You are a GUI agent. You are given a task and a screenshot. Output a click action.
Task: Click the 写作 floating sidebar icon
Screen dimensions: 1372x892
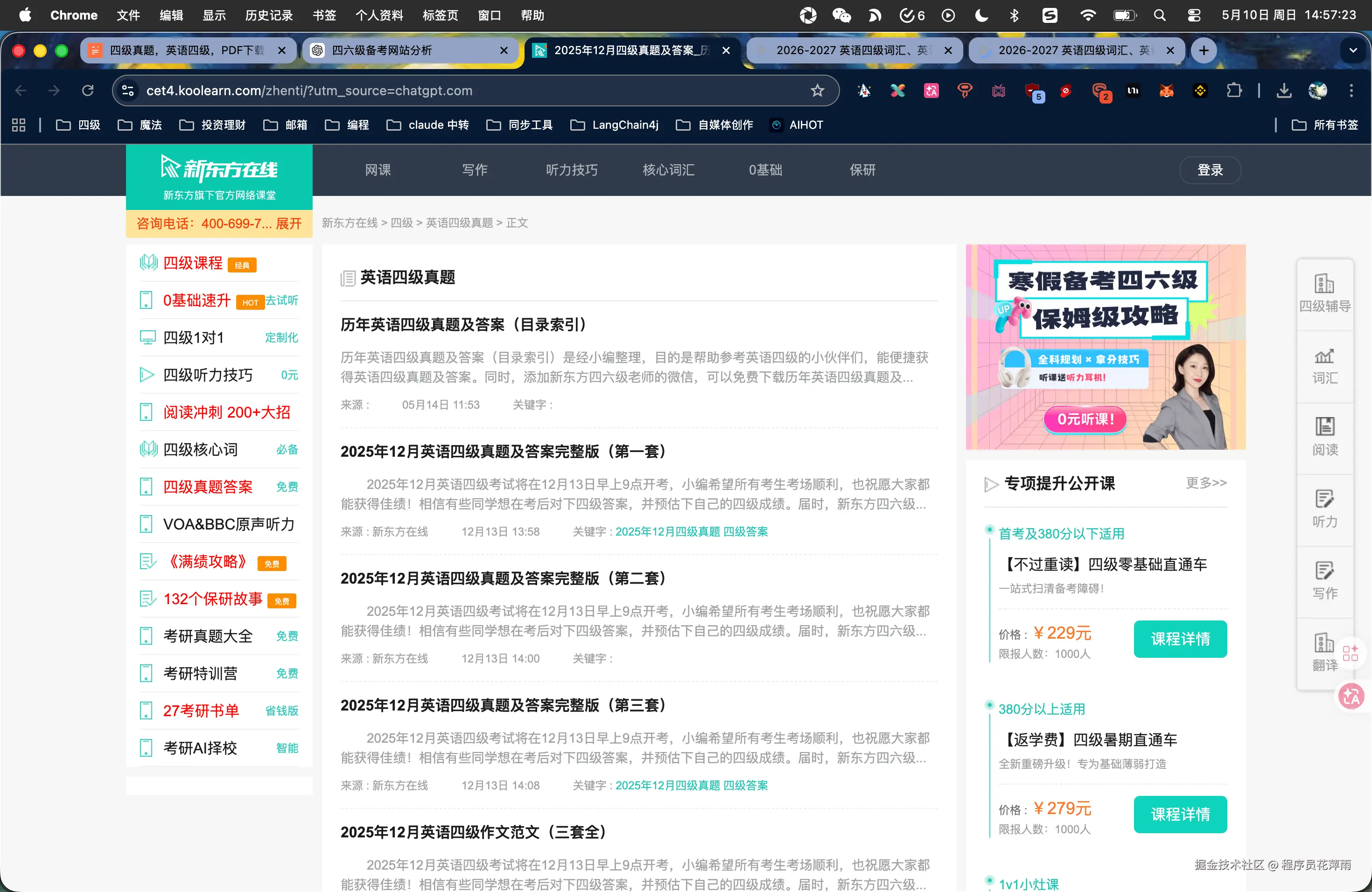point(1324,581)
